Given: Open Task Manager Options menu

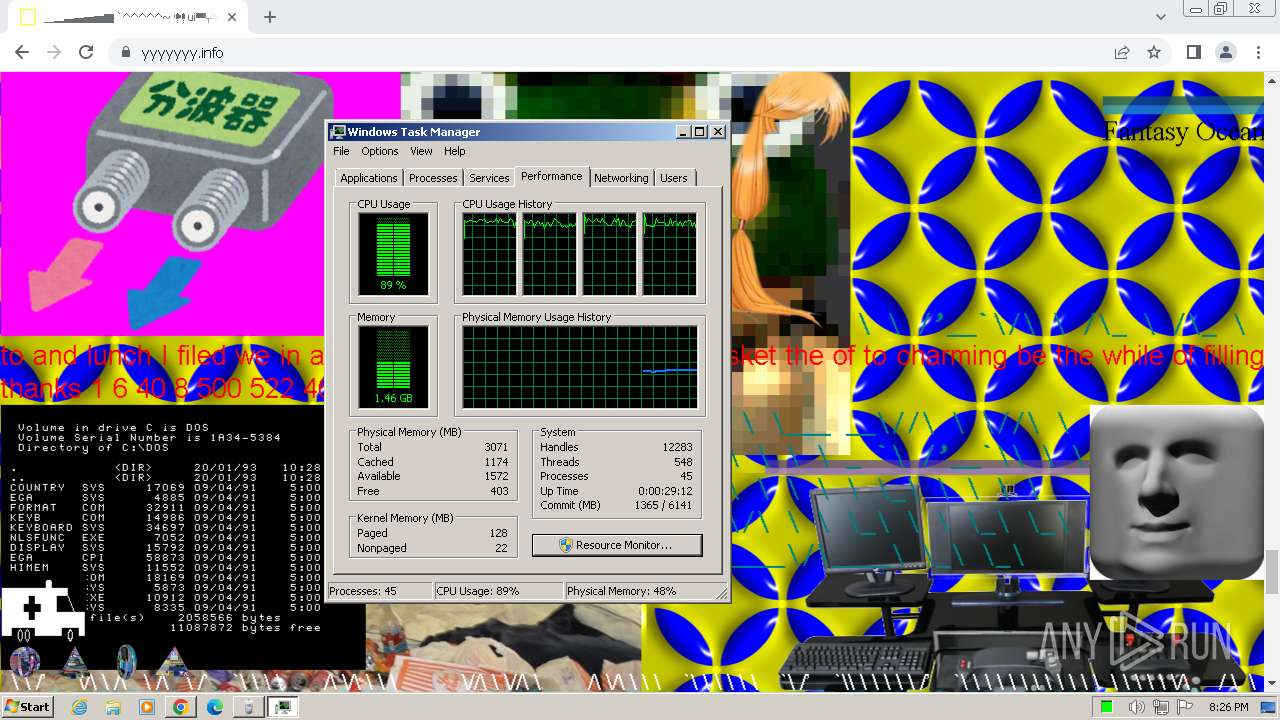Looking at the screenshot, I should (x=380, y=151).
